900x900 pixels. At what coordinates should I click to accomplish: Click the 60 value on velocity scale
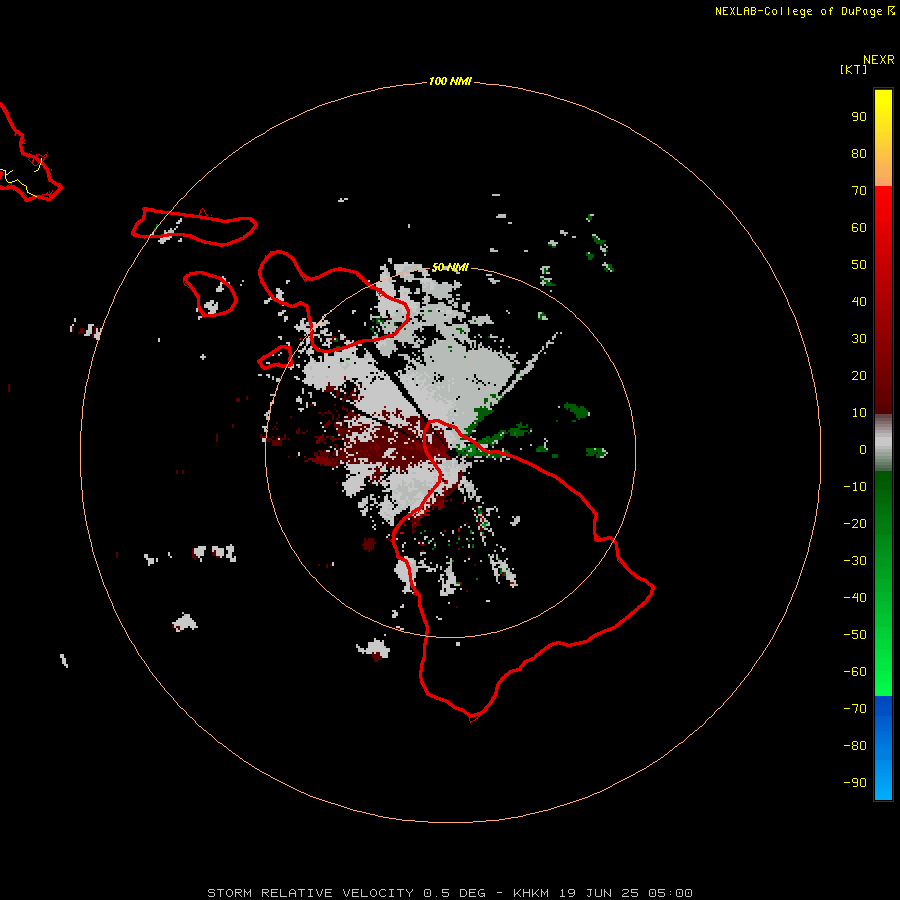(859, 227)
